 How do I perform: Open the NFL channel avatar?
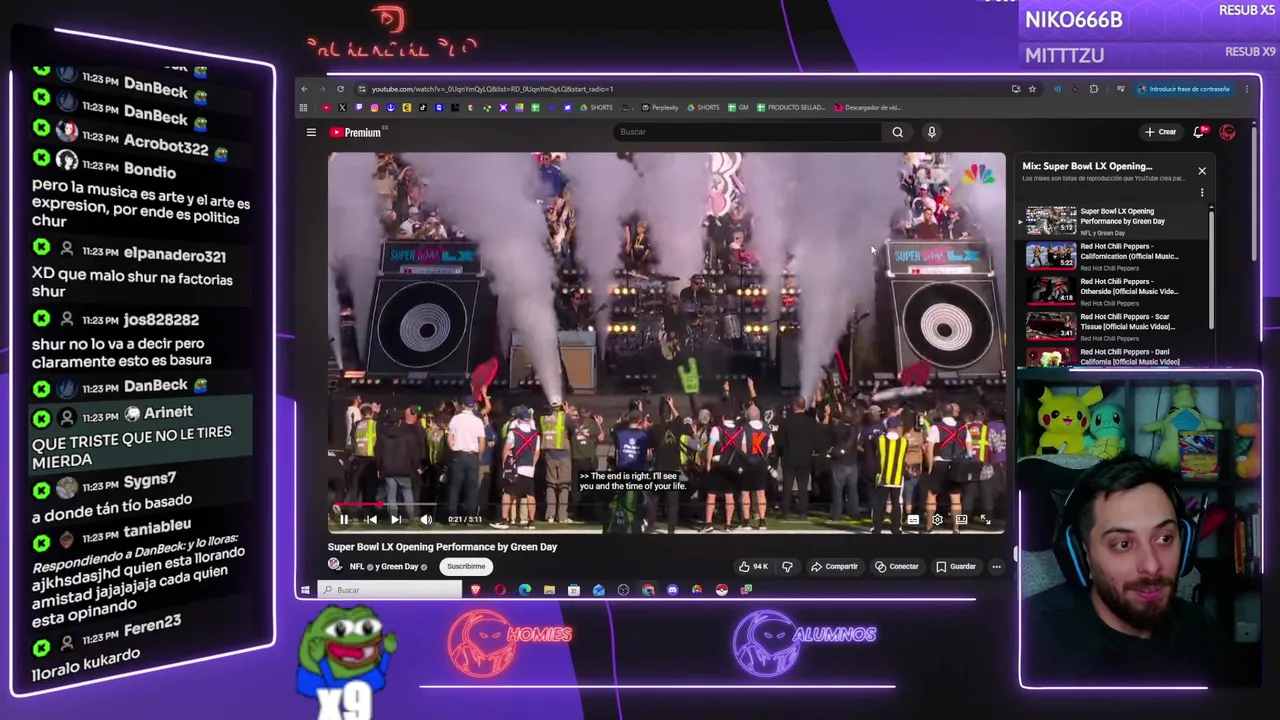click(x=335, y=566)
